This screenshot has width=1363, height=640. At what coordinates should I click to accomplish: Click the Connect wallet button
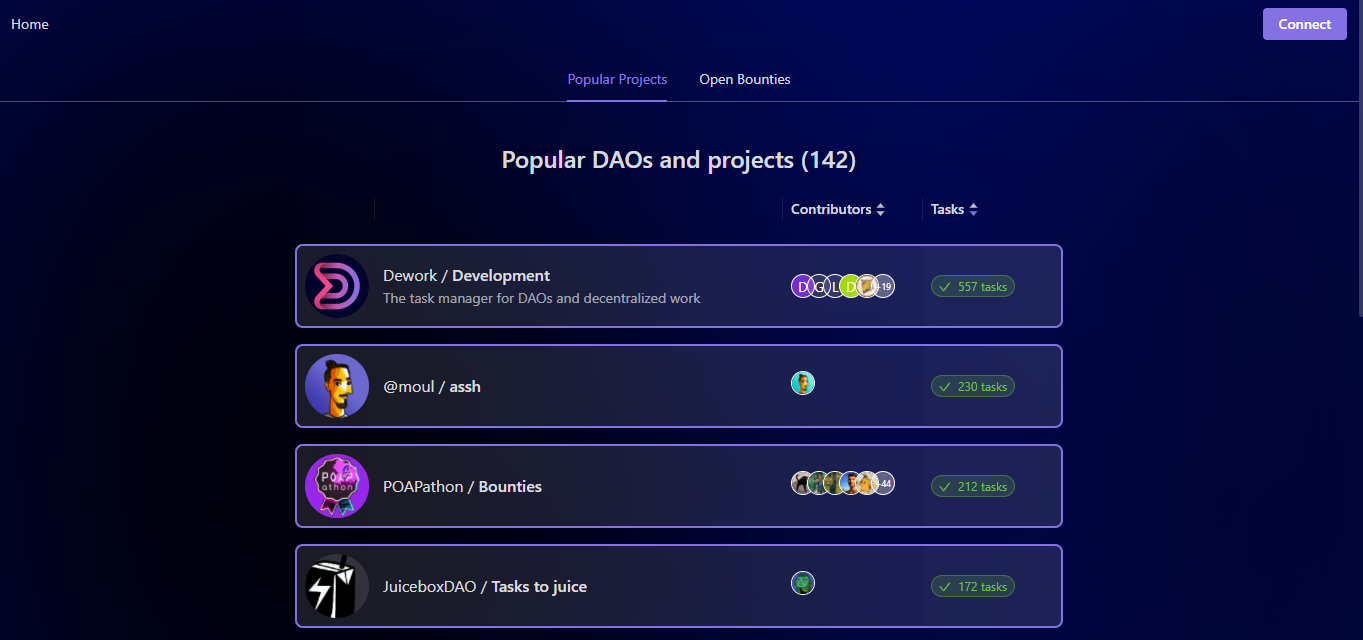click(1305, 24)
